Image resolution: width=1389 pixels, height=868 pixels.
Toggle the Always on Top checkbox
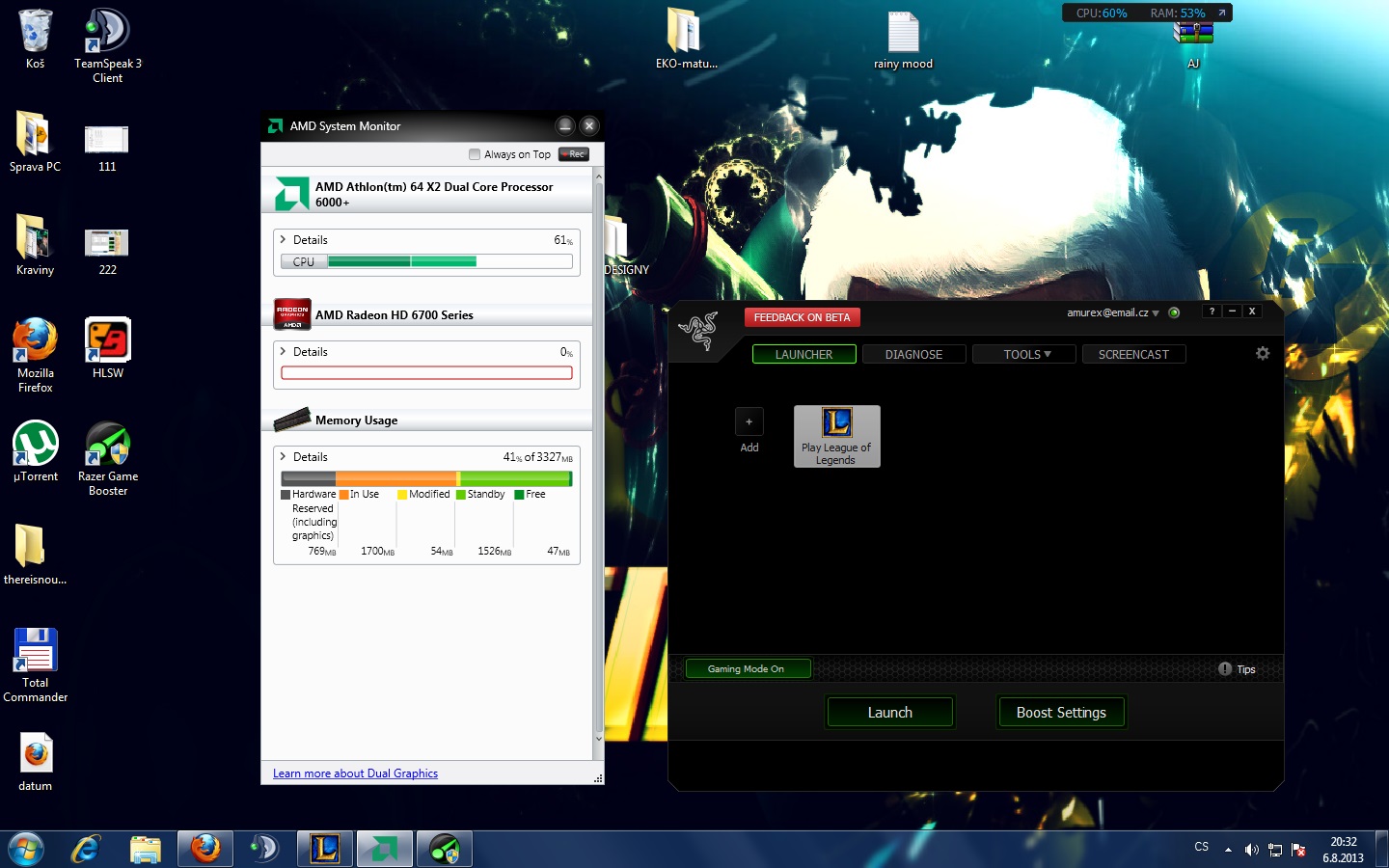(x=475, y=154)
